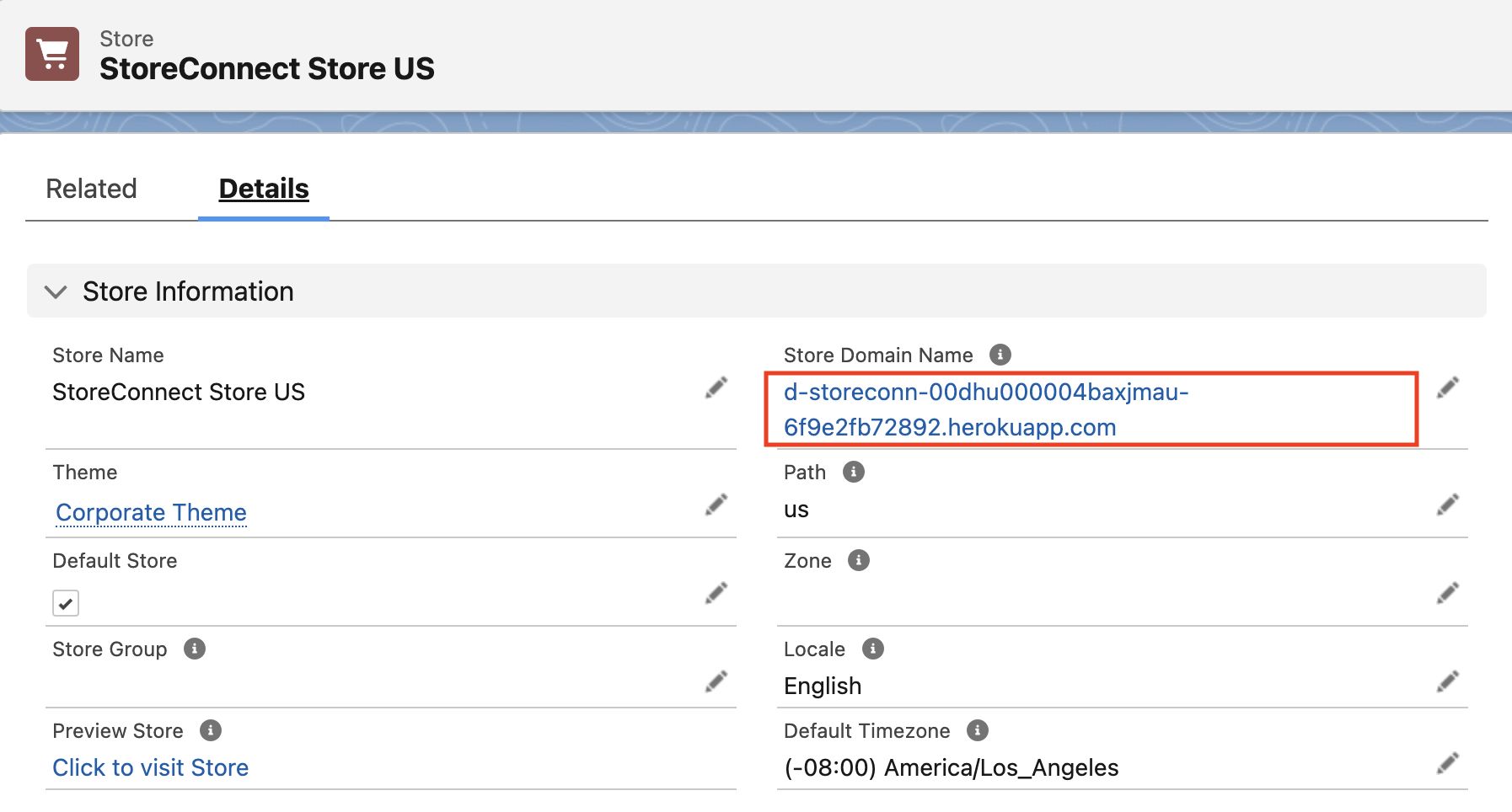
Task: Show Locale info tooltip icon
Action: tap(873, 649)
